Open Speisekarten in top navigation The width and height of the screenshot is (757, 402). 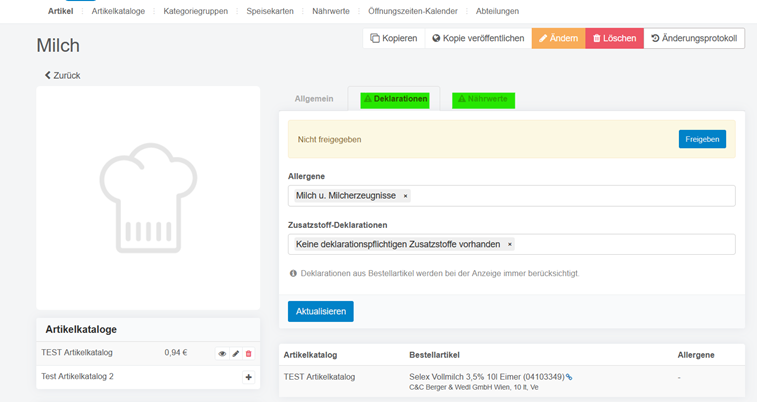click(270, 11)
